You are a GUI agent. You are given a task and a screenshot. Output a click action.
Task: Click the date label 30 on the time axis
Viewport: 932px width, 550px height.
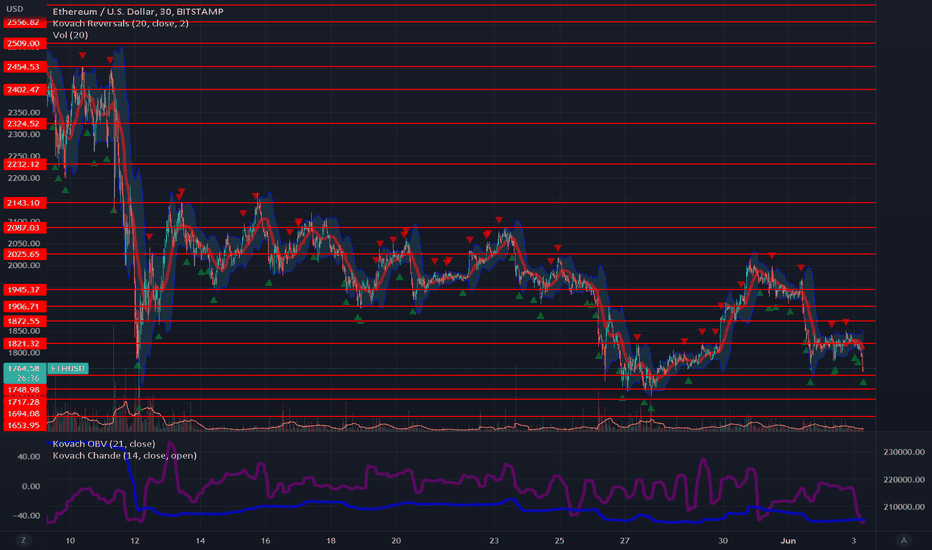point(722,540)
